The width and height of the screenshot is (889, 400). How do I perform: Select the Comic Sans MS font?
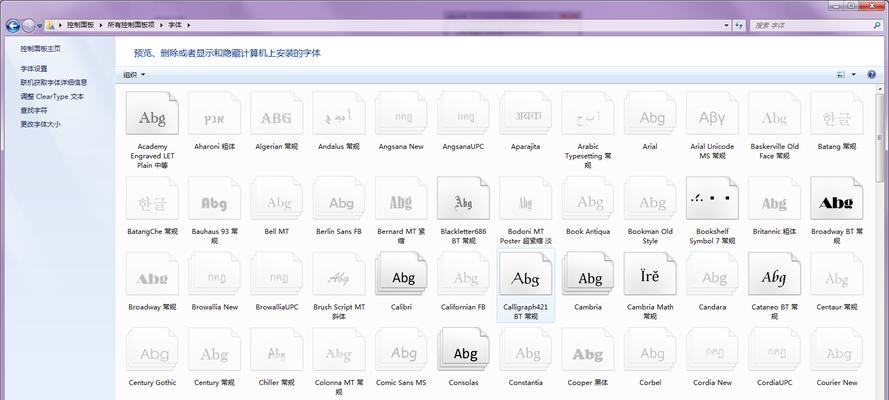click(401, 350)
